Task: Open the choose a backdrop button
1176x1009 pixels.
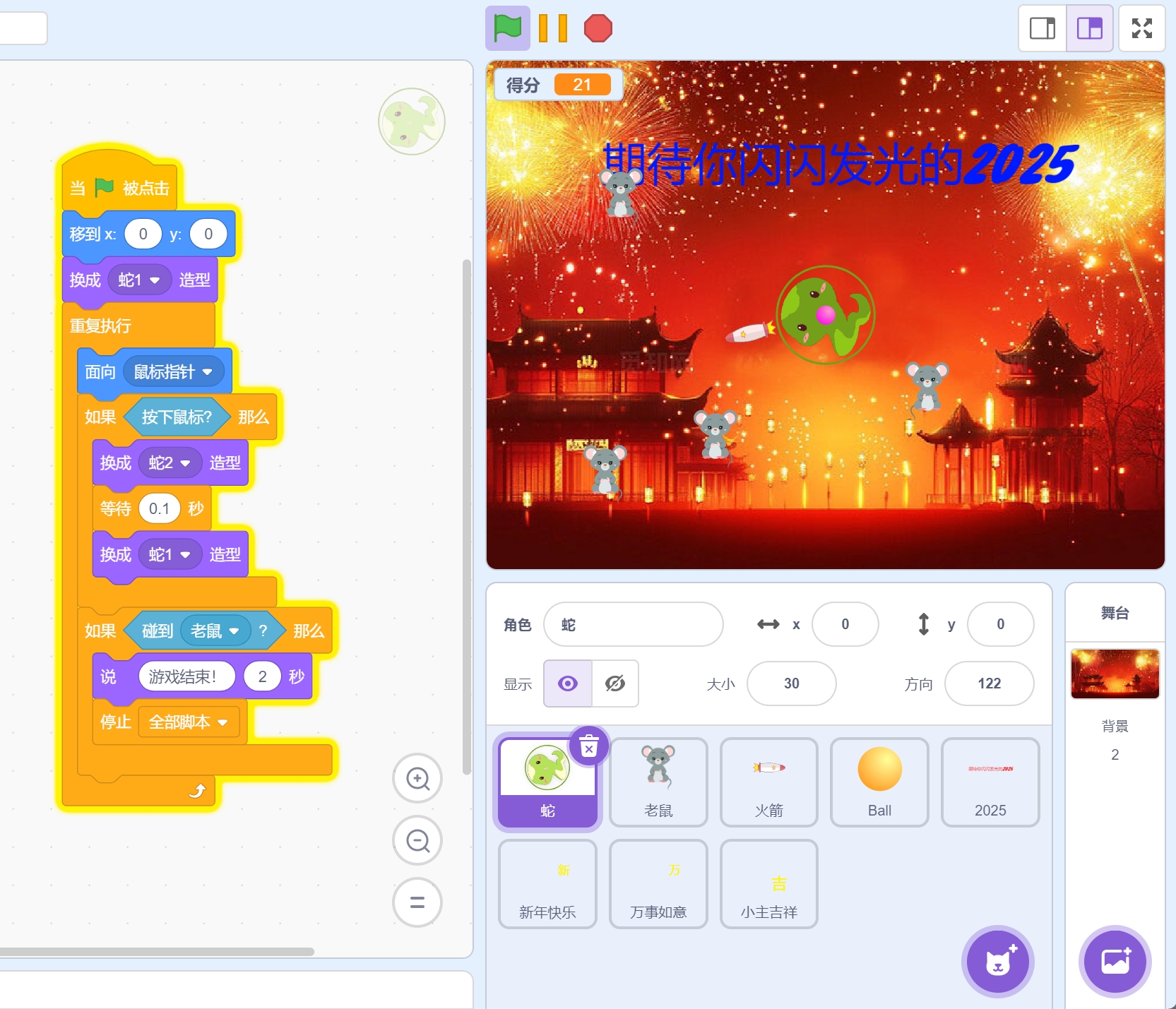Action: click(x=1115, y=961)
